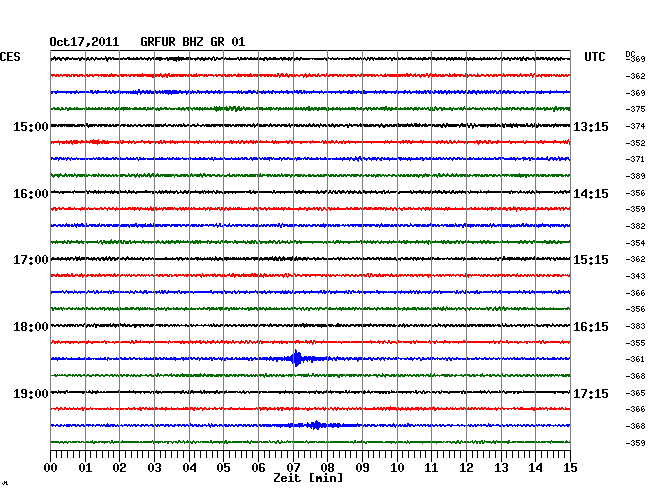The image size is (650, 494).
Task: Select the DC offset value -365
Action: (x=635, y=392)
